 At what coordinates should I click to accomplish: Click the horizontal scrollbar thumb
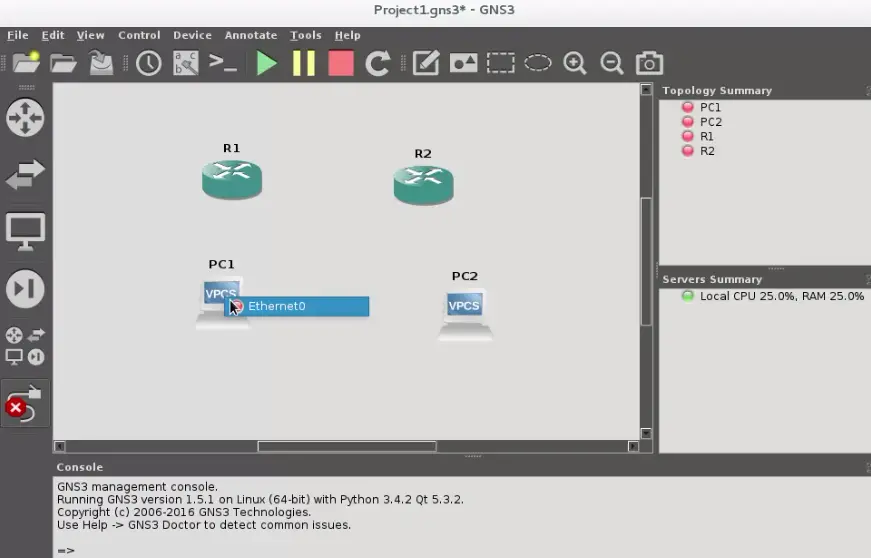[347, 446]
